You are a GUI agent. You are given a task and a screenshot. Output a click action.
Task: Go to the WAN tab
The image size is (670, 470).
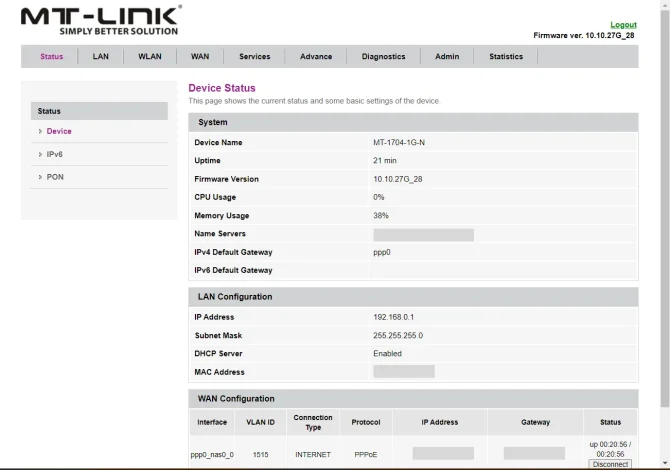point(200,56)
